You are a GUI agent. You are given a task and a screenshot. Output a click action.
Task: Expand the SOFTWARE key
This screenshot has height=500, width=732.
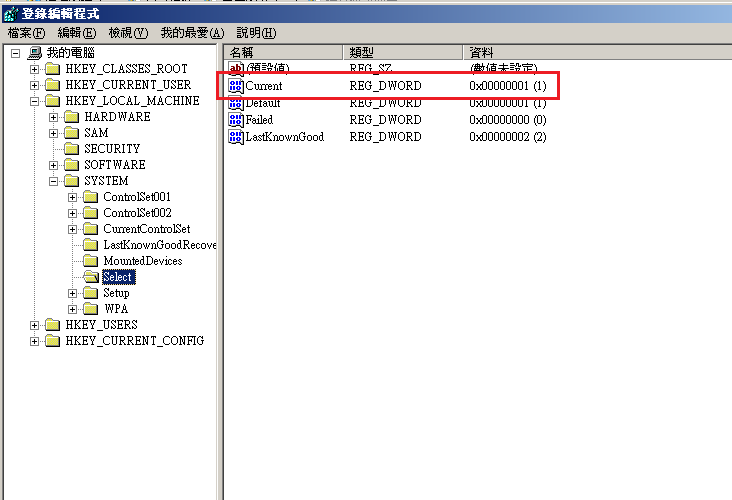[53, 165]
